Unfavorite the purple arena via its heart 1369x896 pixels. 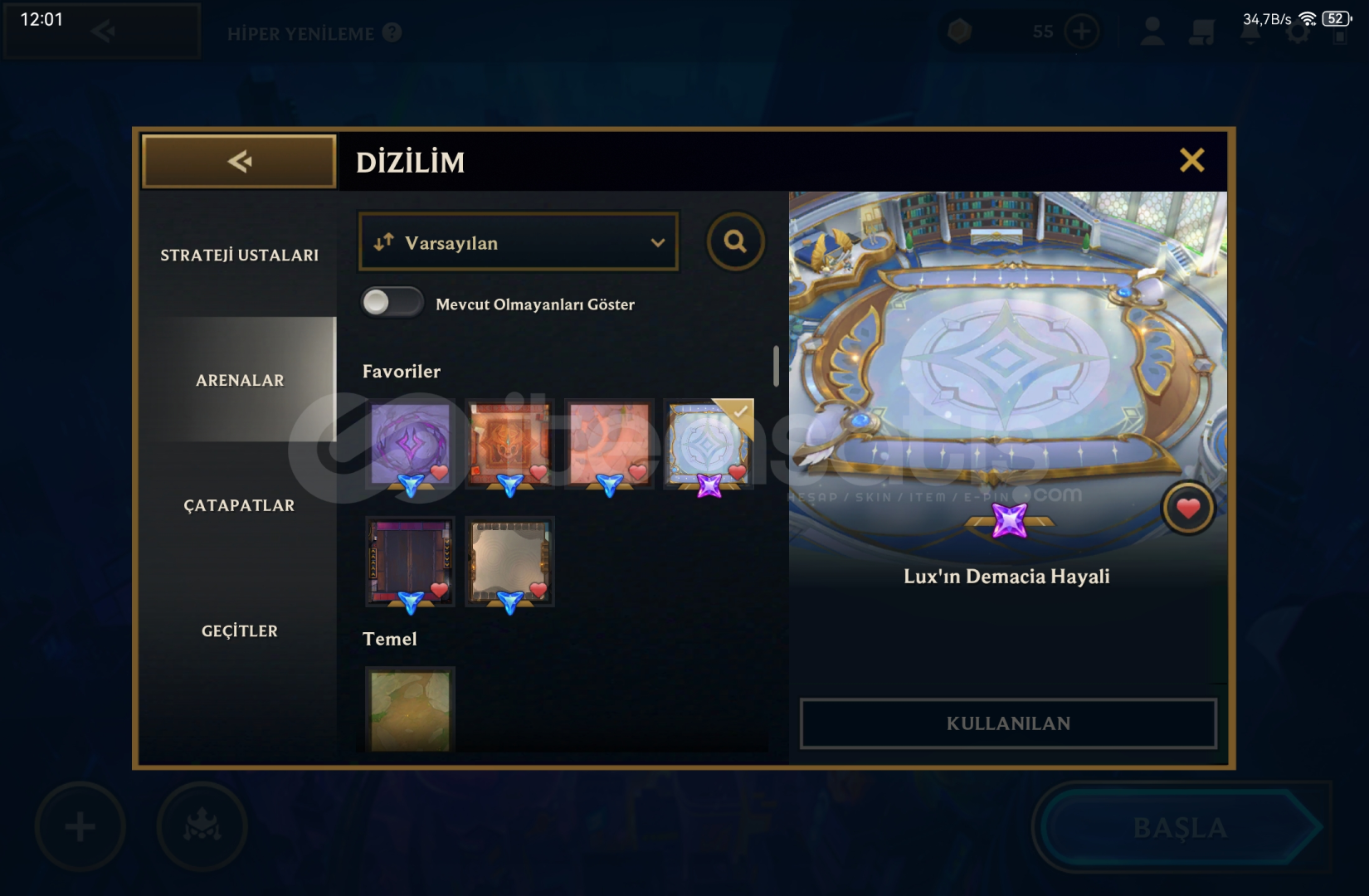[x=439, y=472]
